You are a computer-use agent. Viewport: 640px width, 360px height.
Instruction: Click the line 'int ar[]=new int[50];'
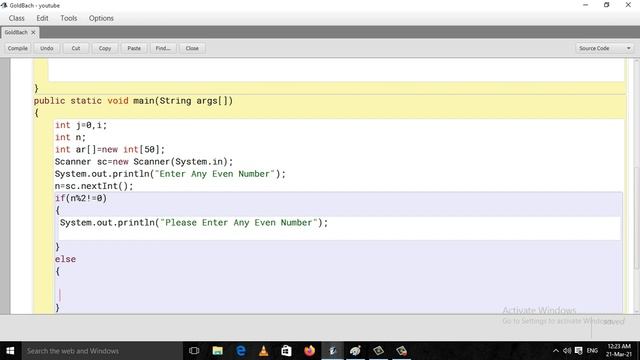tap(110, 150)
